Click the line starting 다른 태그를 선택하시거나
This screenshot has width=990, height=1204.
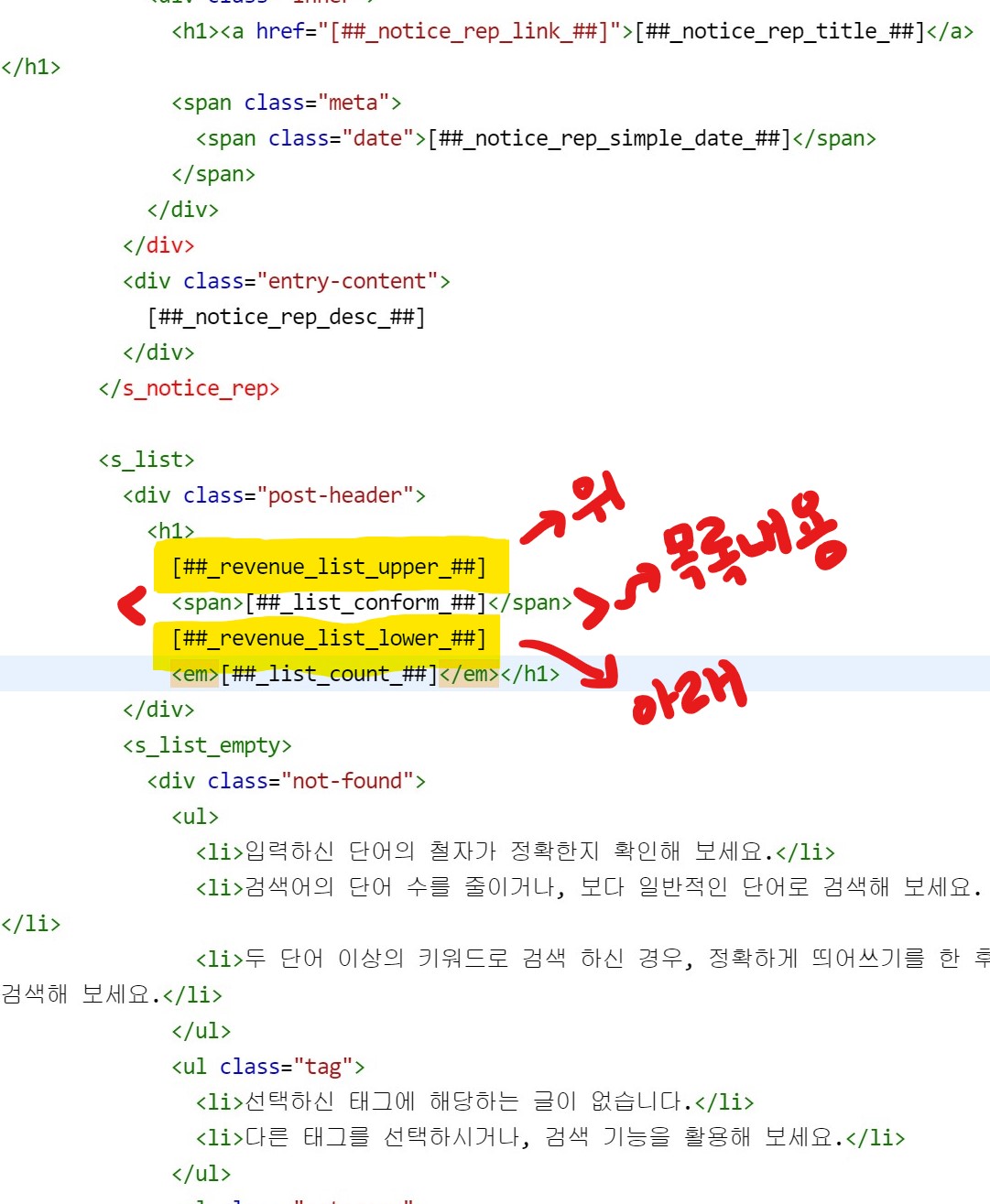pos(549,1138)
